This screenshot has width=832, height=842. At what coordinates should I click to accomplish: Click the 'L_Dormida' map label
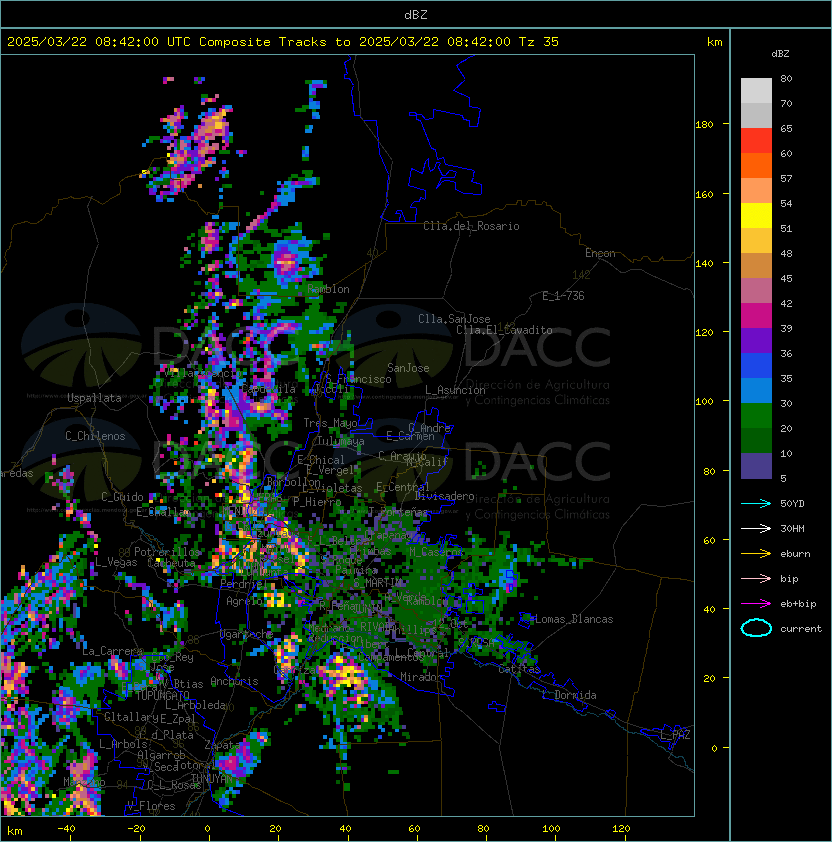point(569,695)
